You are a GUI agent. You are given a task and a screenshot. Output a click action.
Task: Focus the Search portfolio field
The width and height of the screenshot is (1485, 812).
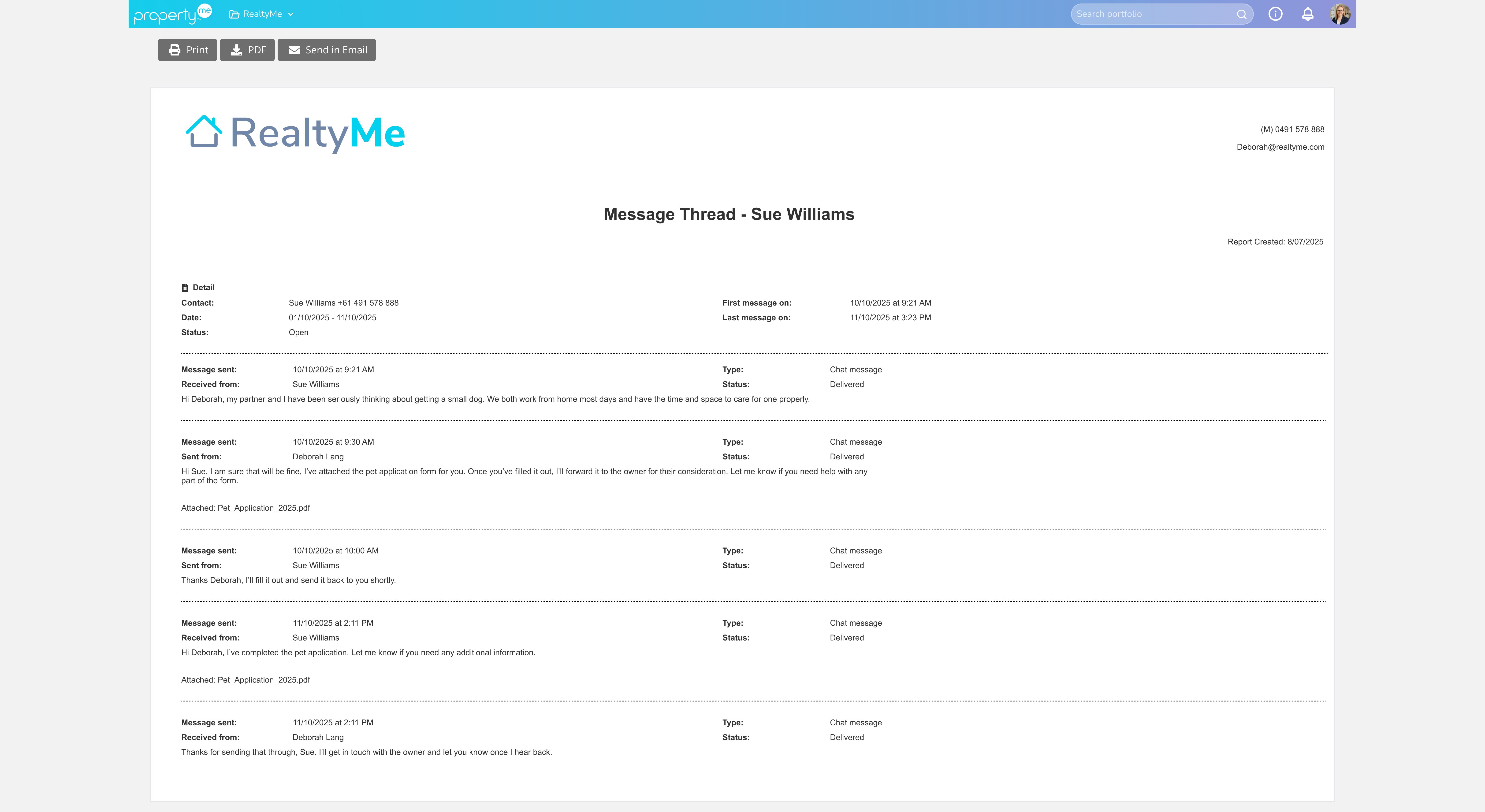click(1161, 14)
